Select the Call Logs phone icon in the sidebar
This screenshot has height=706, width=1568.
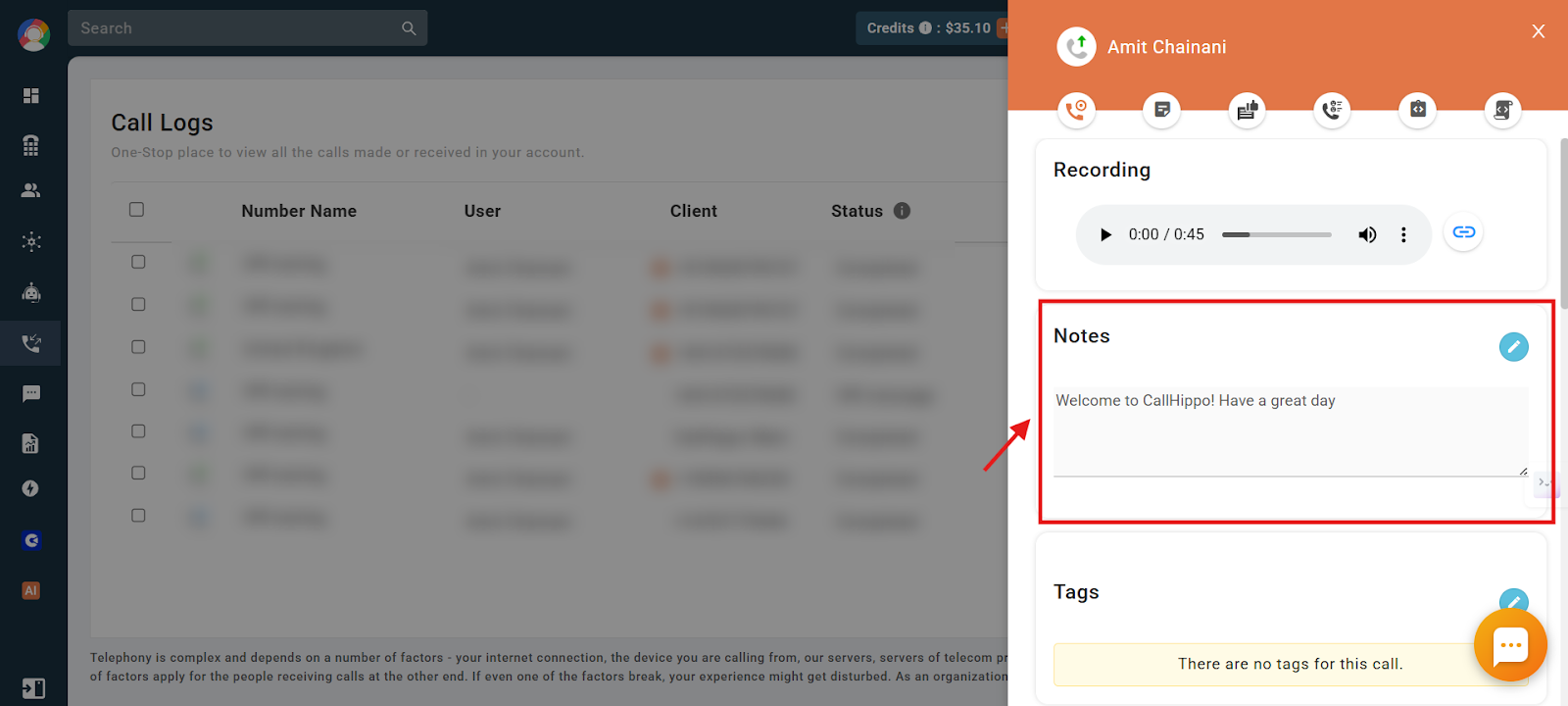click(31, 343)
